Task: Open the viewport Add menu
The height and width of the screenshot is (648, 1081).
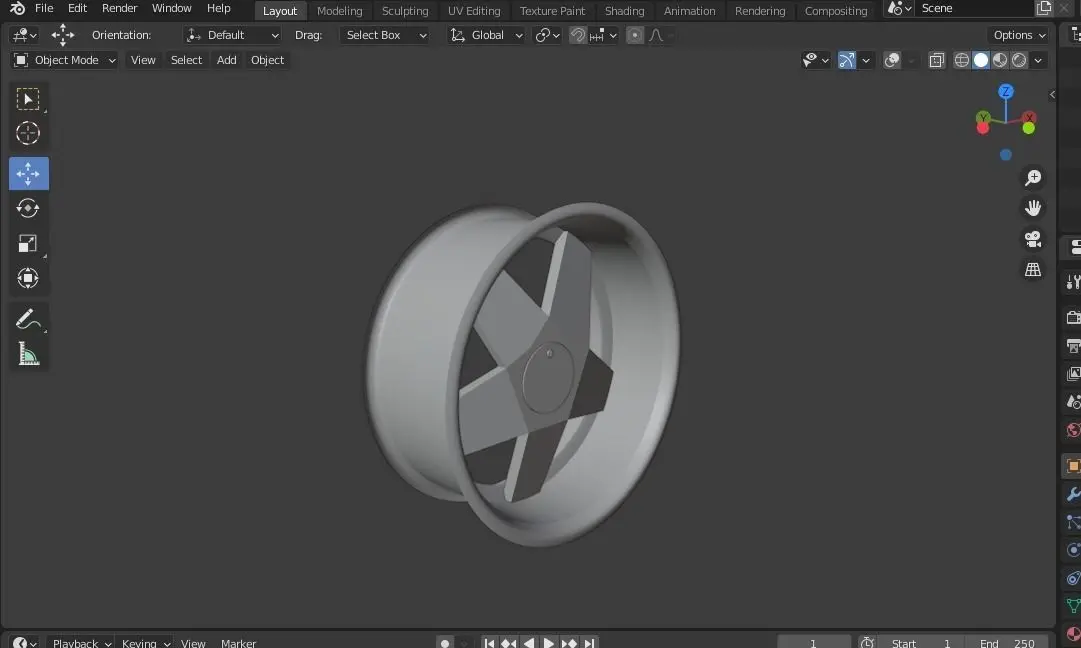Action: coord(227,60)
